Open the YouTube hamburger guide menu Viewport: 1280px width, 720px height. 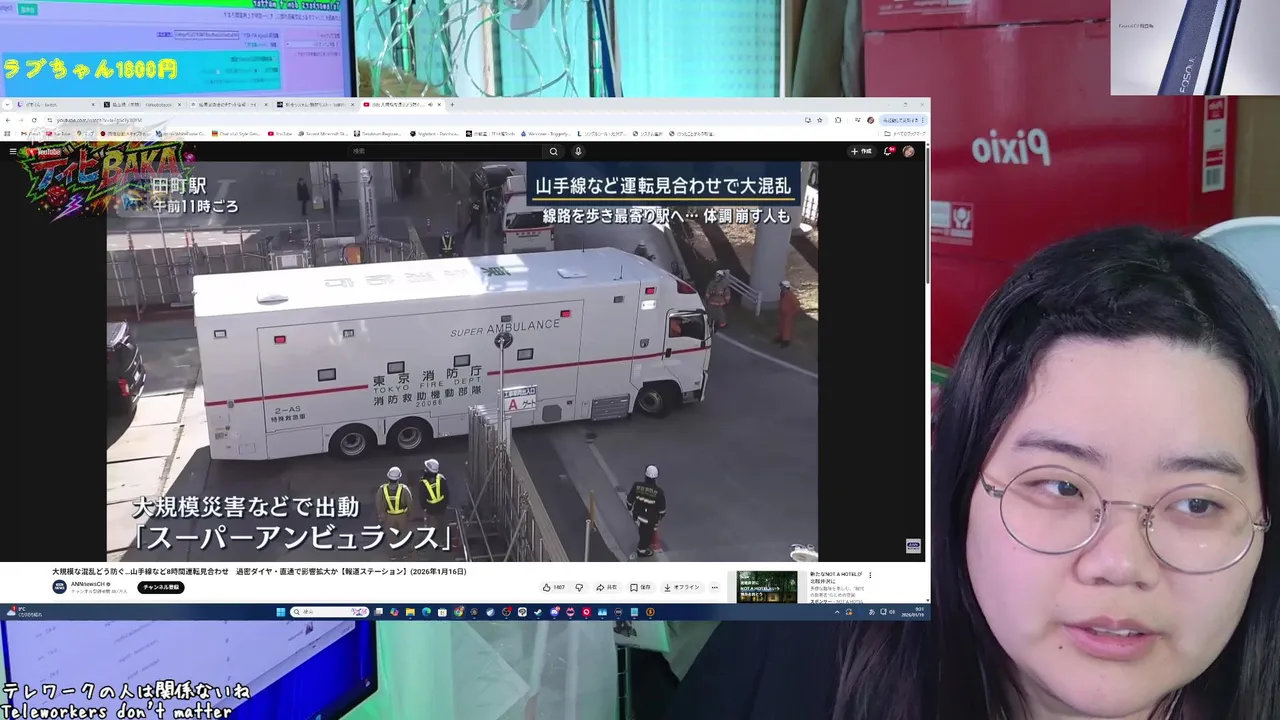click(12, 151)
